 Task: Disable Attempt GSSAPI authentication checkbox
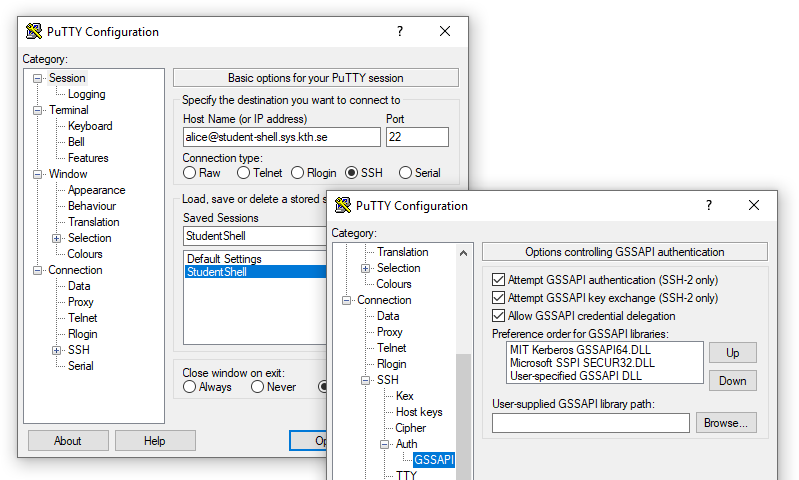pos(499,280)
